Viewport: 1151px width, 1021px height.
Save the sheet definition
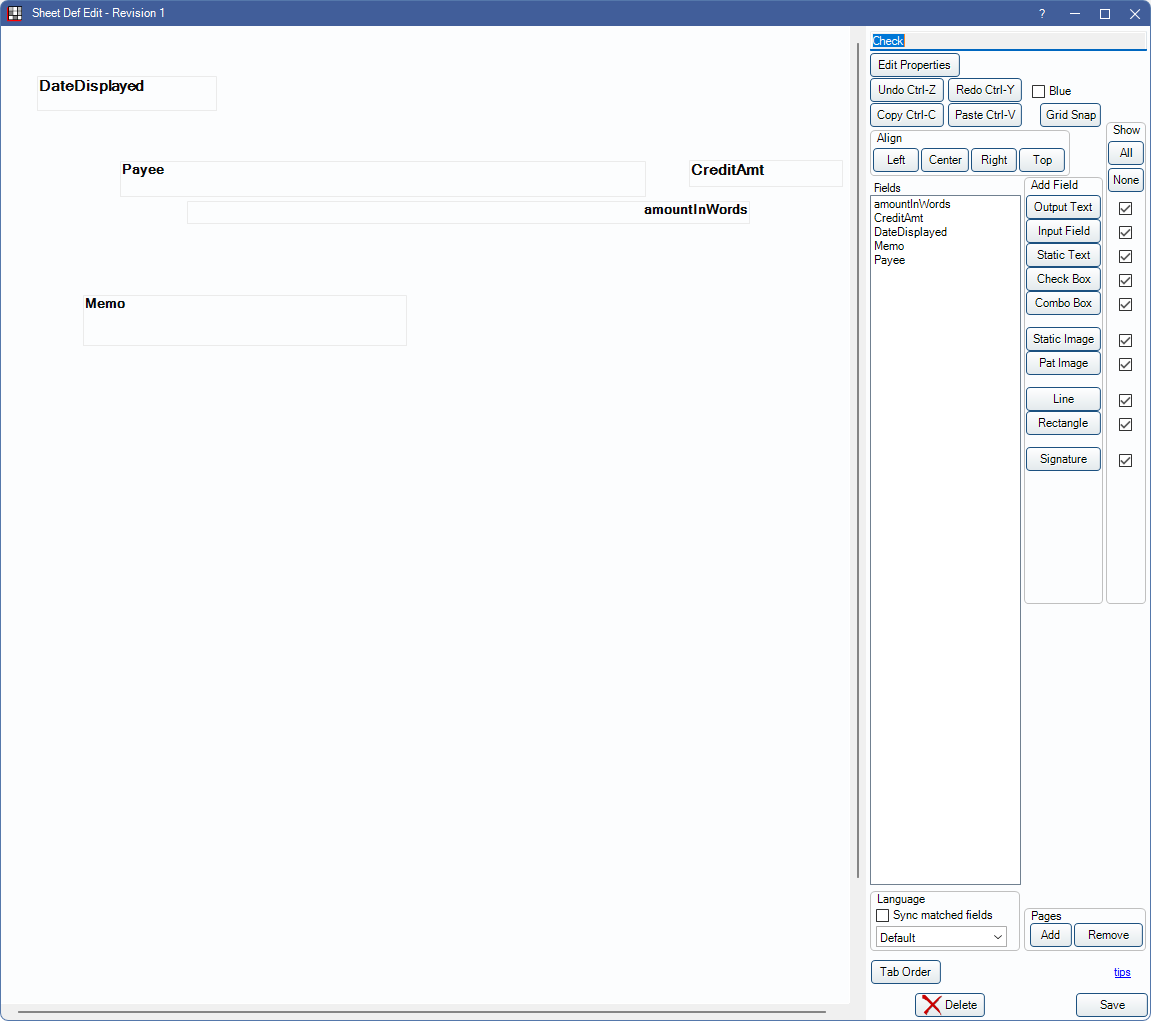[x=1111, y=1005]
